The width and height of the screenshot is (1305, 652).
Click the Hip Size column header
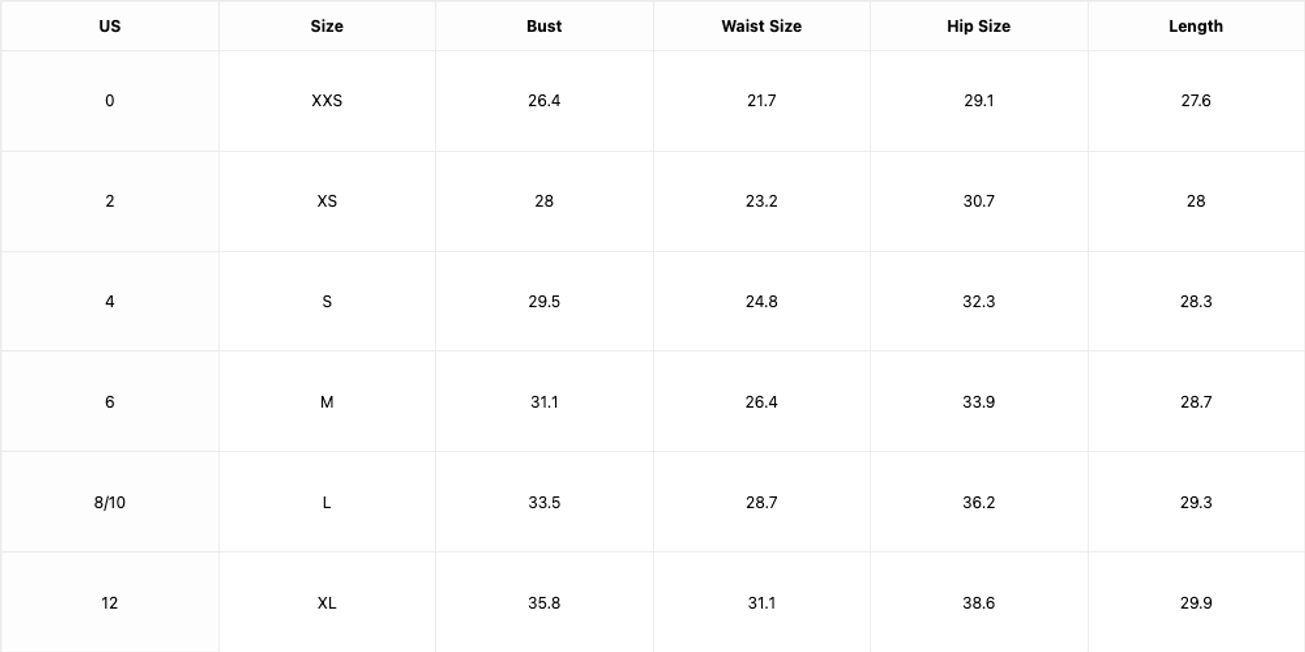pos(978,27)
